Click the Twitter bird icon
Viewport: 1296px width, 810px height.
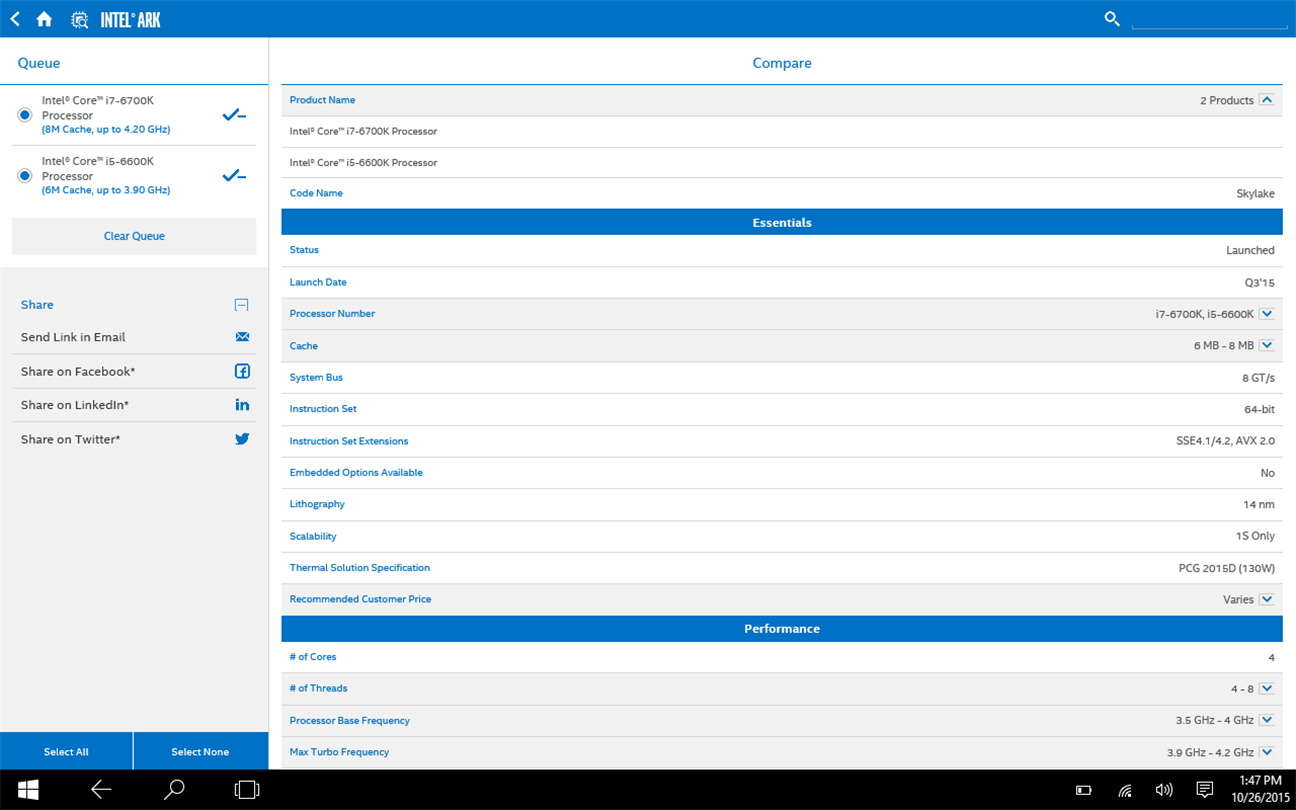[x=242, y=439]
